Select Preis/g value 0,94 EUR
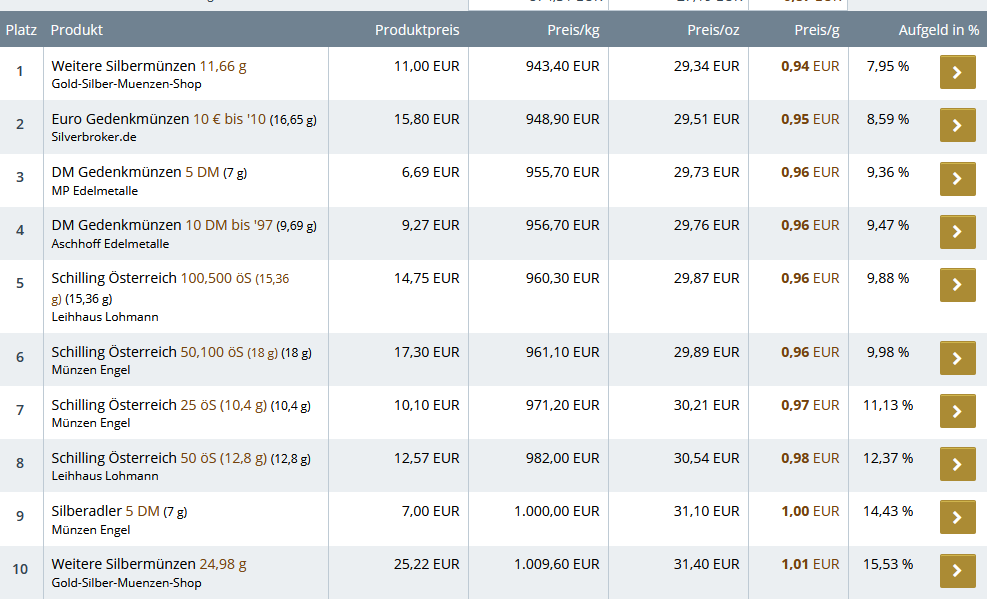This screenshot has width=987, height=599. click(x=810, y=66)
